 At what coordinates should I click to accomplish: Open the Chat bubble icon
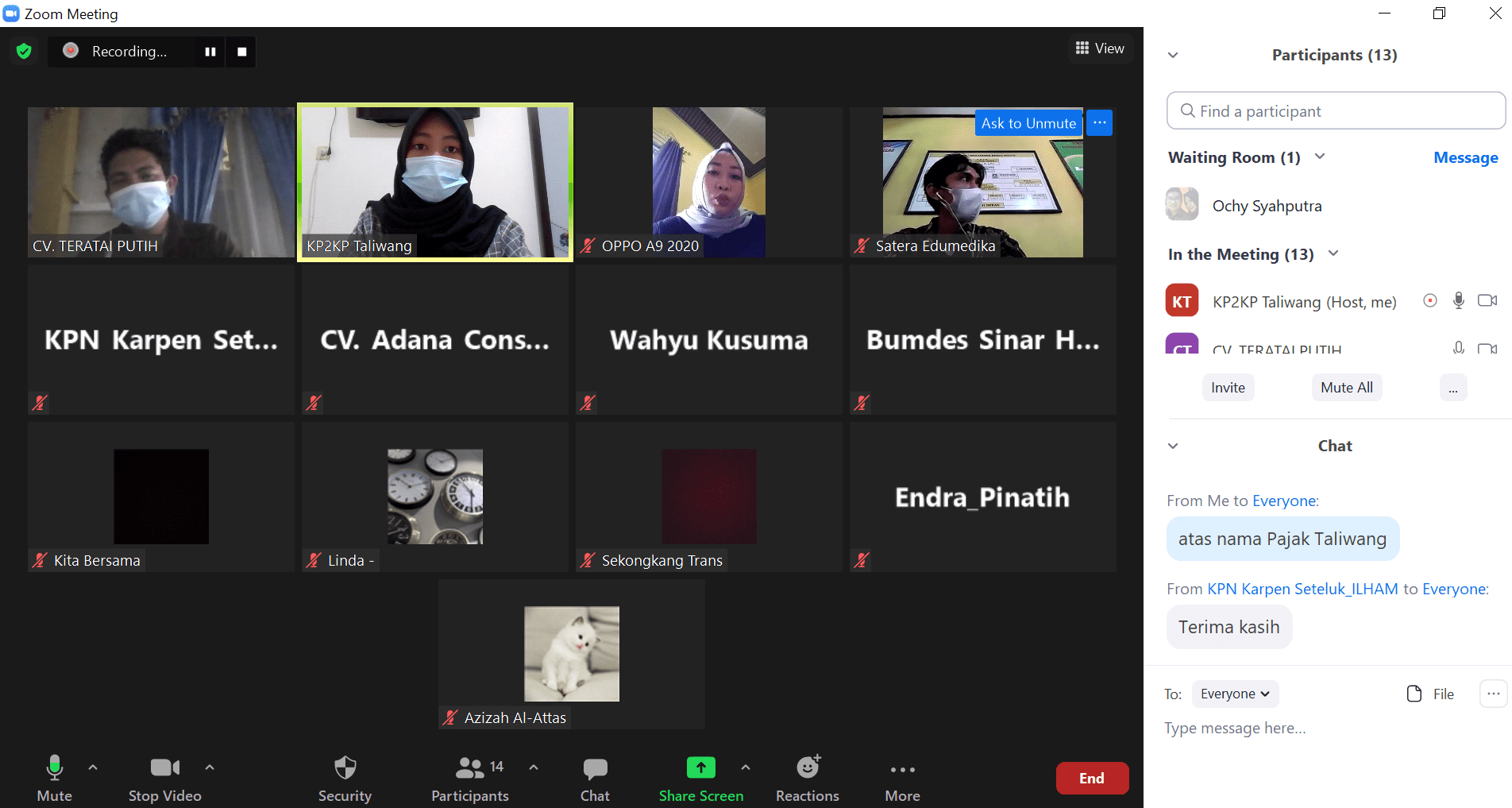pyautogui.click(x=595, y=768)
